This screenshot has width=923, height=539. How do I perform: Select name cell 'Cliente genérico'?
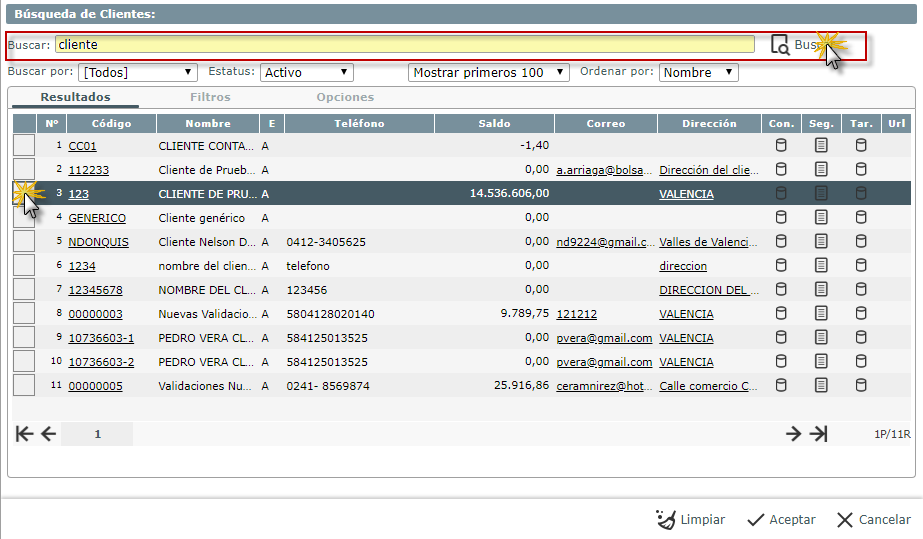pos(201,218)
